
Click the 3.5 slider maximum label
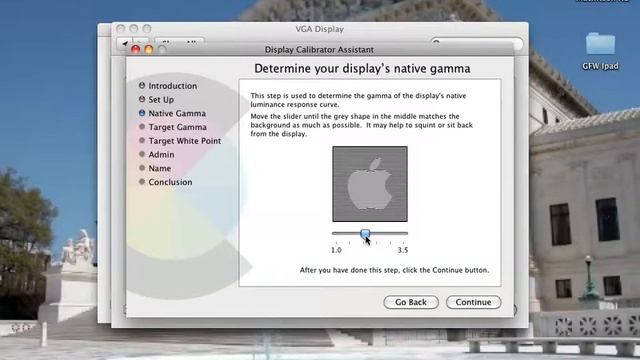pyautogui.click(x=403, y=250)
